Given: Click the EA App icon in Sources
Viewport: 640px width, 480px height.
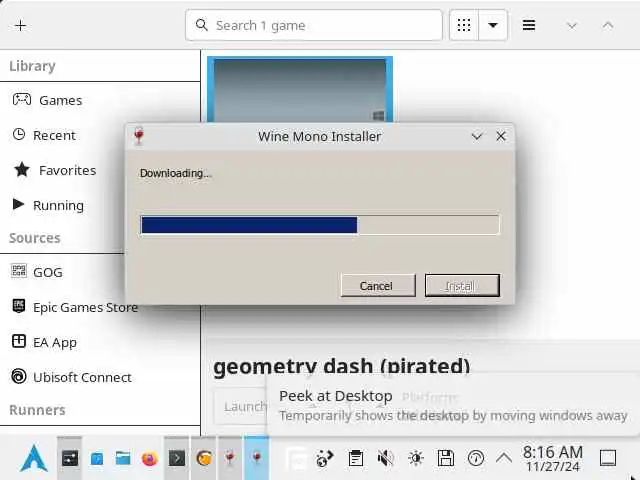Looking at the screenshot, I should 19,341.
